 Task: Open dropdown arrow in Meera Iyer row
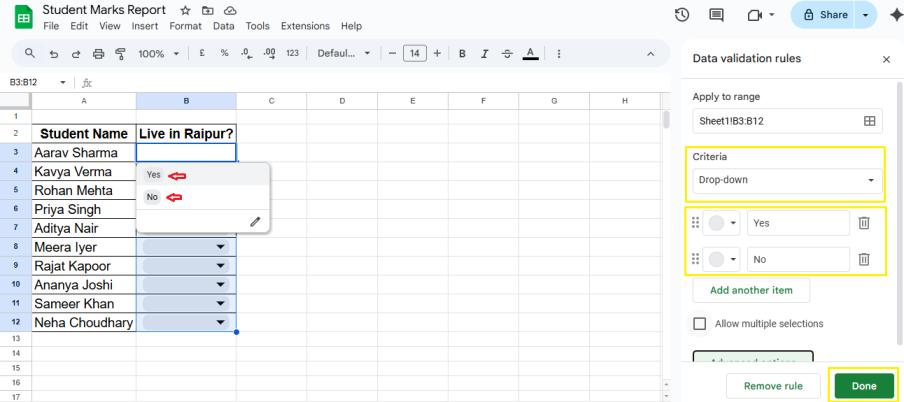click(220, 247)
